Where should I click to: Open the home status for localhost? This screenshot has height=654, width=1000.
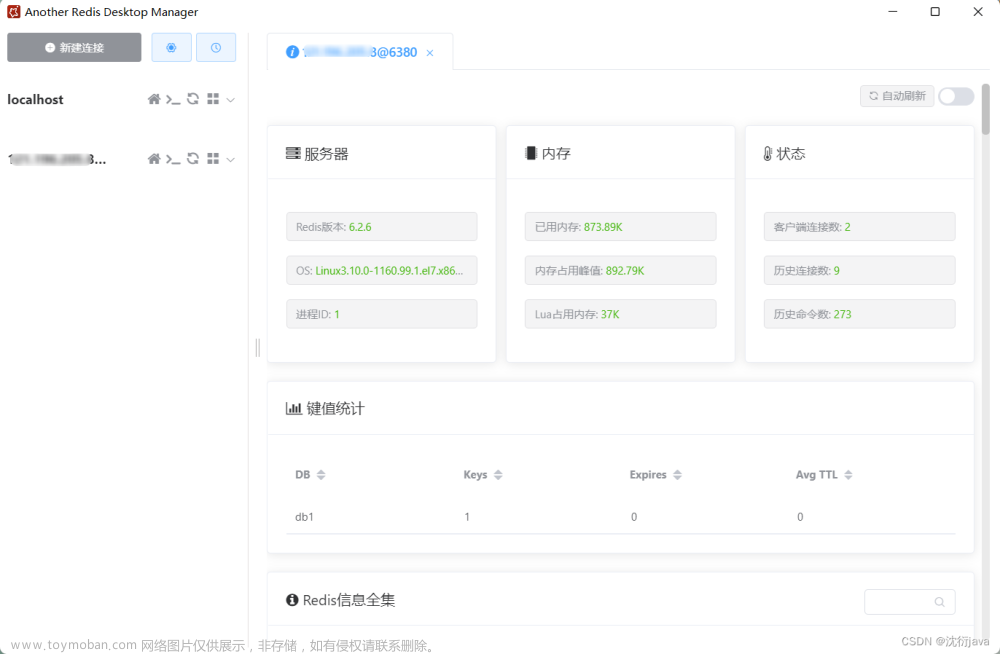154,99
